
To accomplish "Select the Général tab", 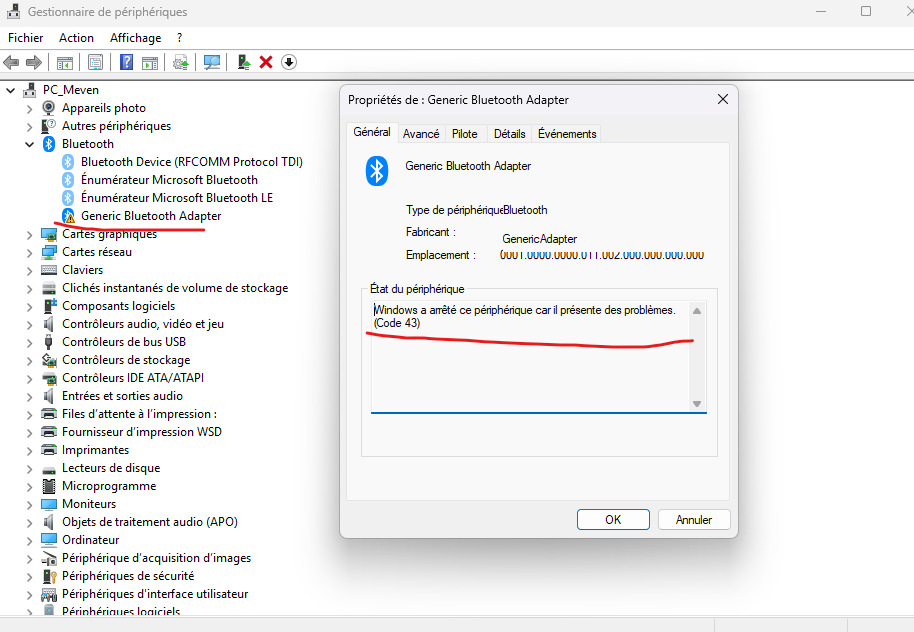I will (372, 132).
